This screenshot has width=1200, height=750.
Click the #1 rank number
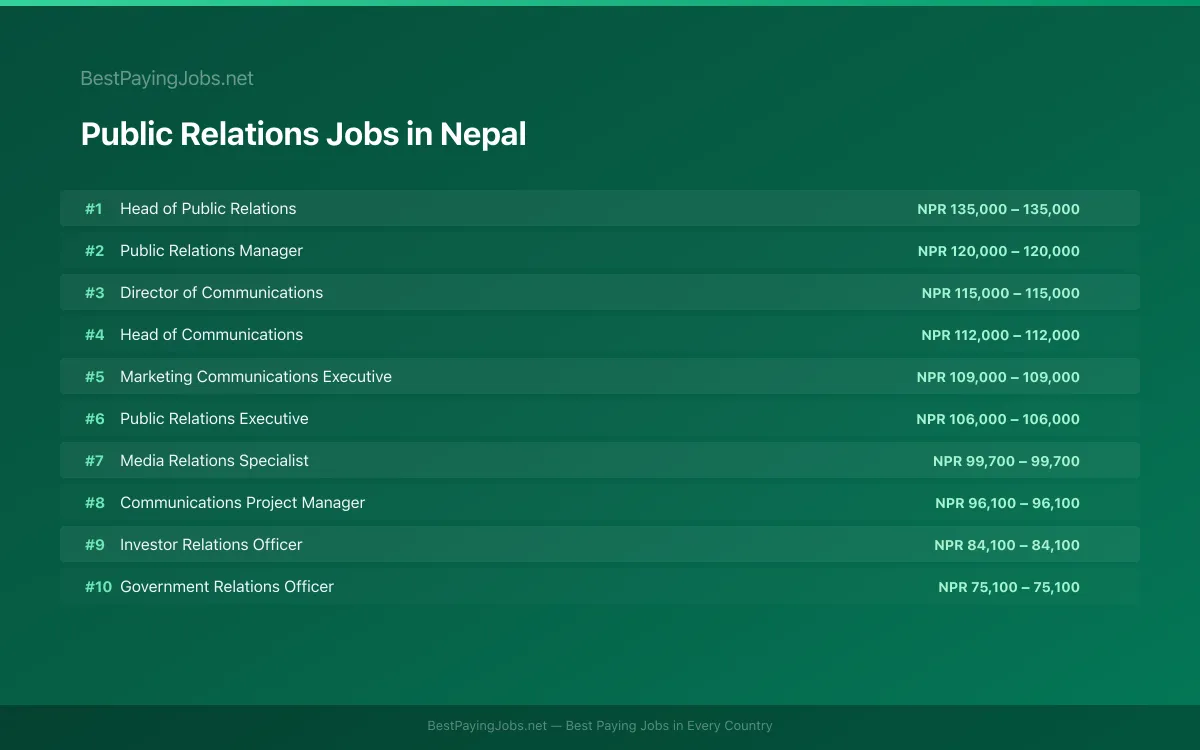coord(93,209)
